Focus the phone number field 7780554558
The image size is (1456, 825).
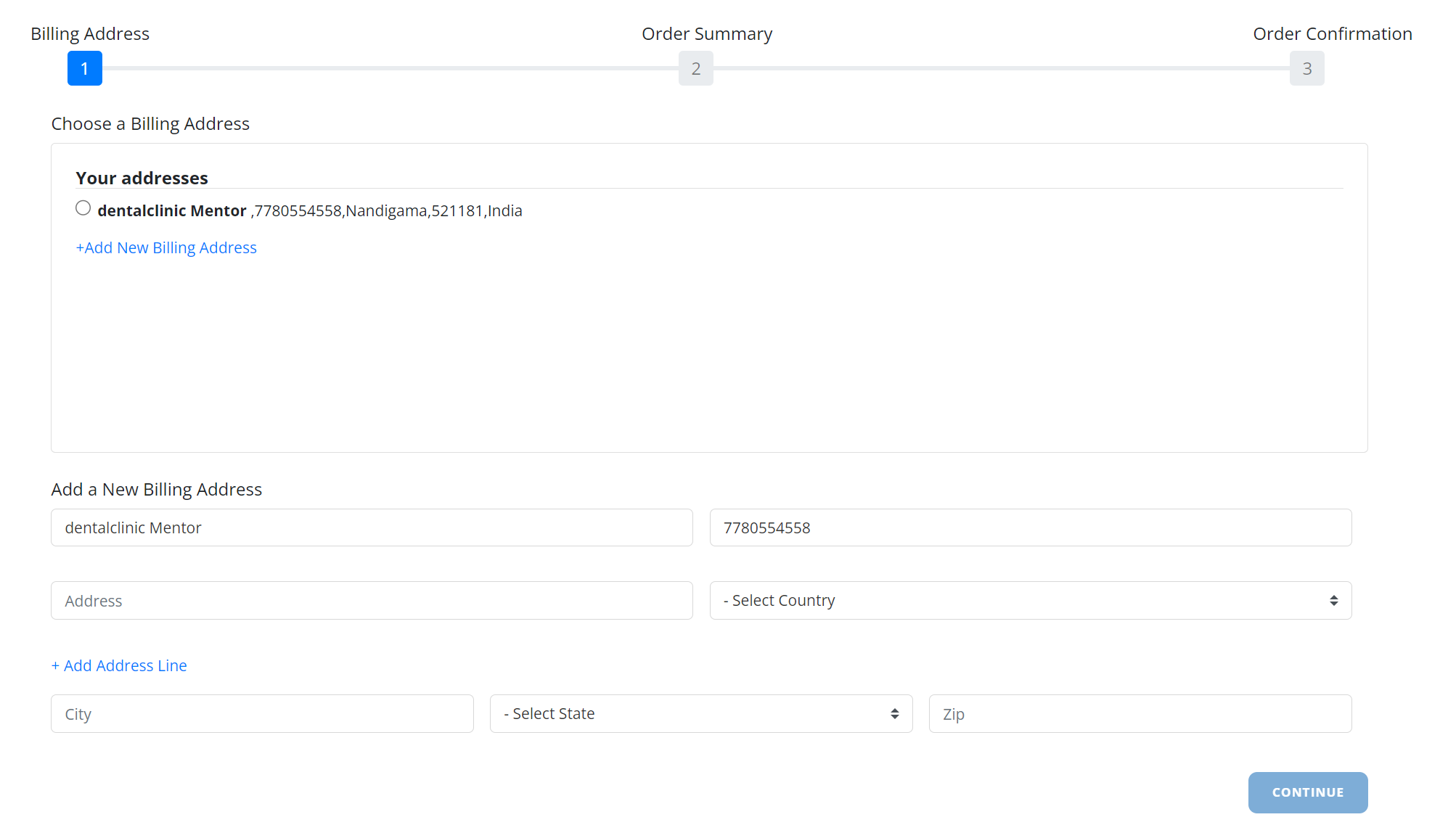(1030, 528)
